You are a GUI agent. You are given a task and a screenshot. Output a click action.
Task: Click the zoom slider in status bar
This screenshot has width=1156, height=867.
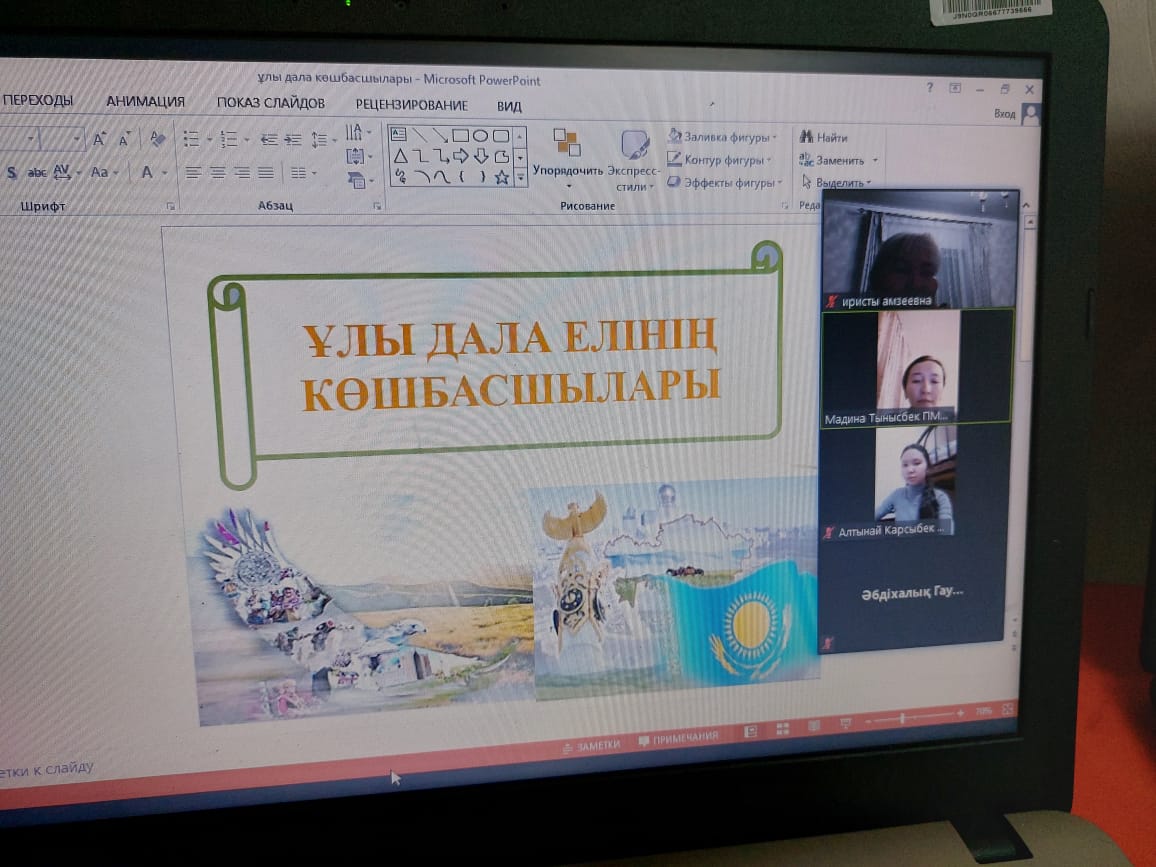[903, 717]
